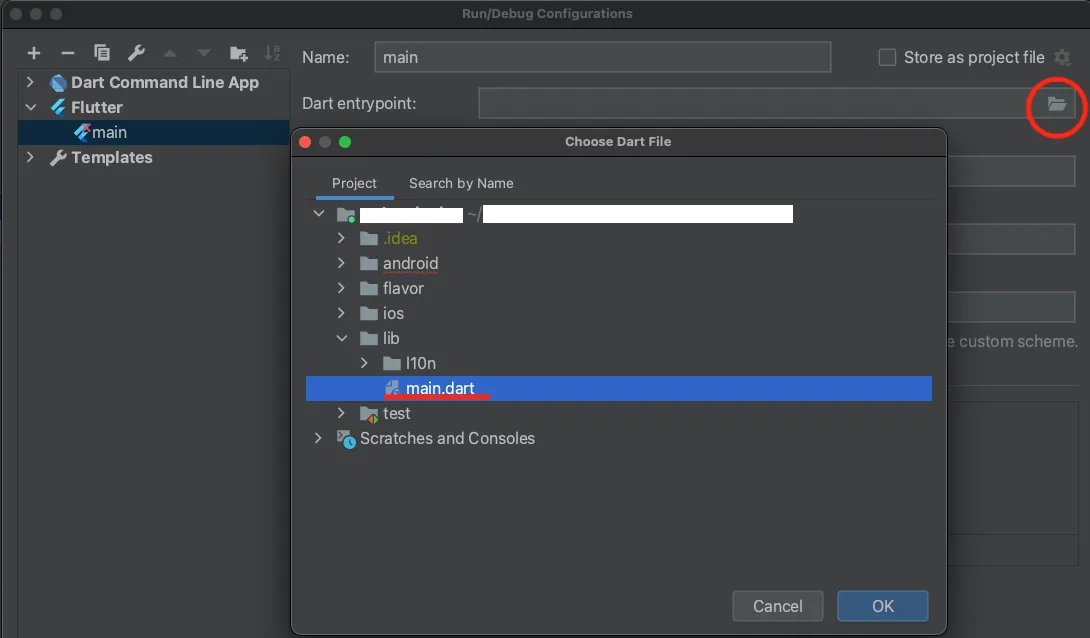Click the lib folder icon

click(x=369, y=338)
